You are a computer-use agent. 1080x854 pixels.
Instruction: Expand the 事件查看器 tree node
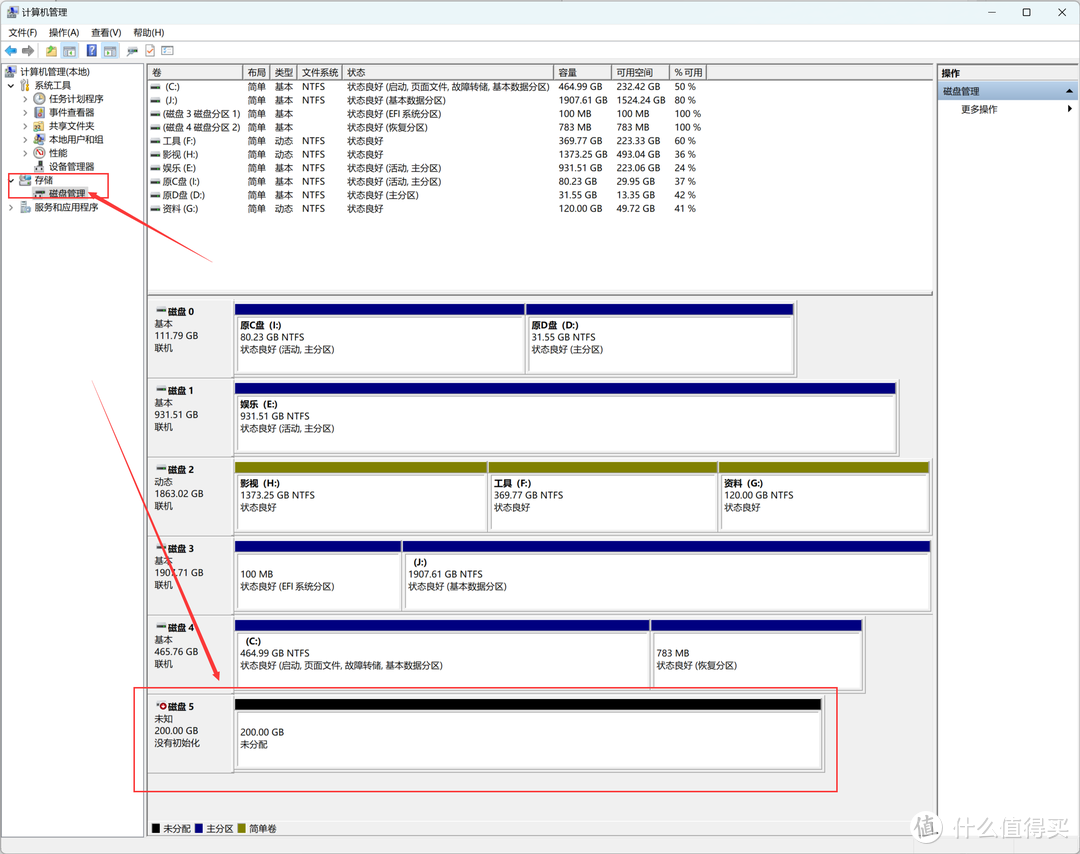(25, 113)
